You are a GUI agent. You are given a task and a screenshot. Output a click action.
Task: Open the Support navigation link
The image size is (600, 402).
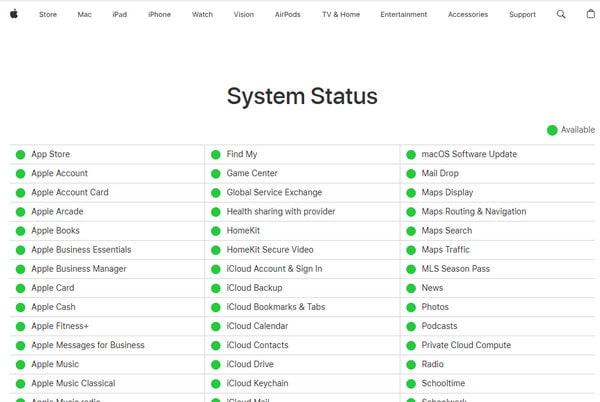click(522, 15)
